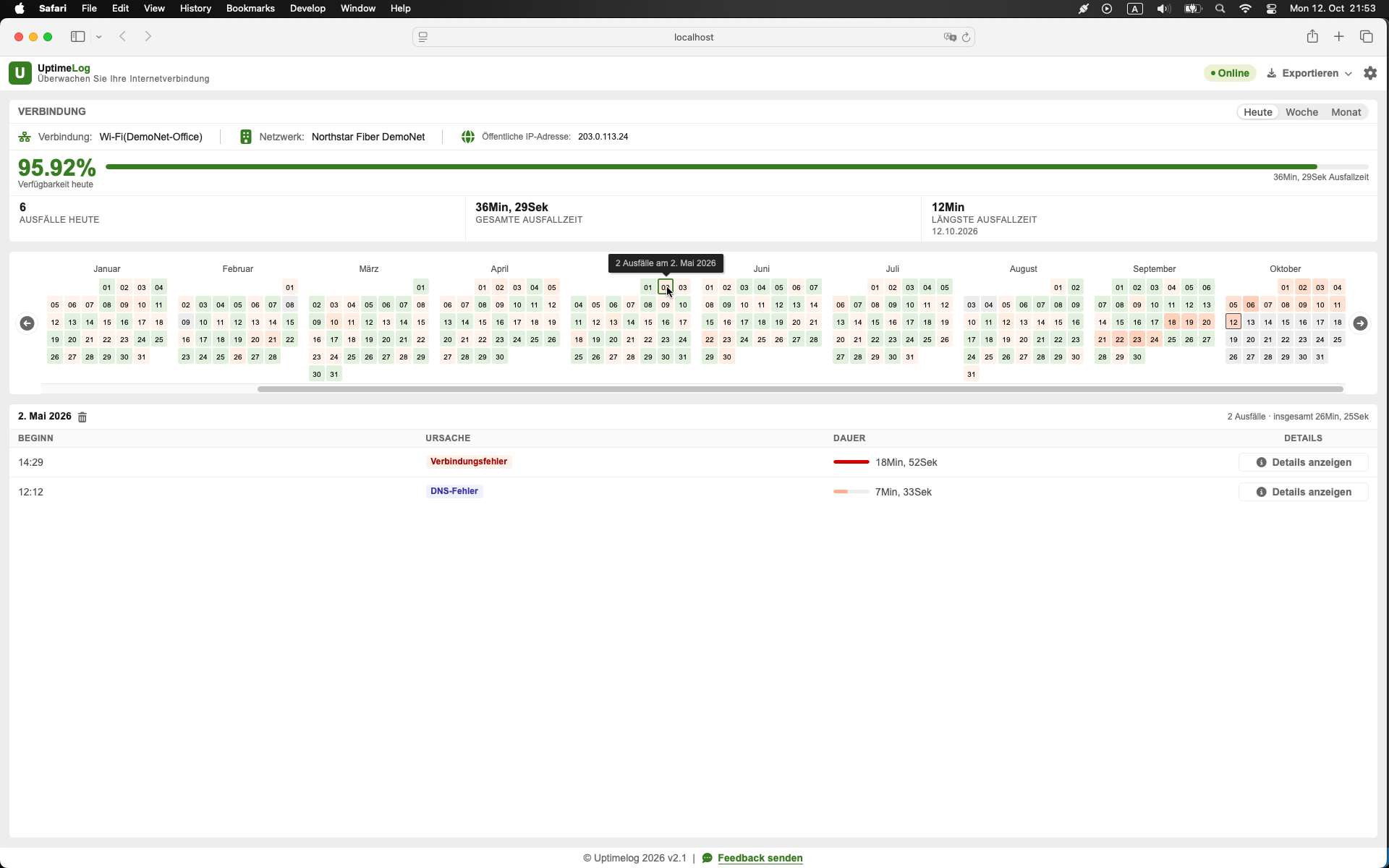Image resolution: width=1389 pixels, height=868 pixels.
Task: Click the availability progress bar
Action: coord(736,167)
